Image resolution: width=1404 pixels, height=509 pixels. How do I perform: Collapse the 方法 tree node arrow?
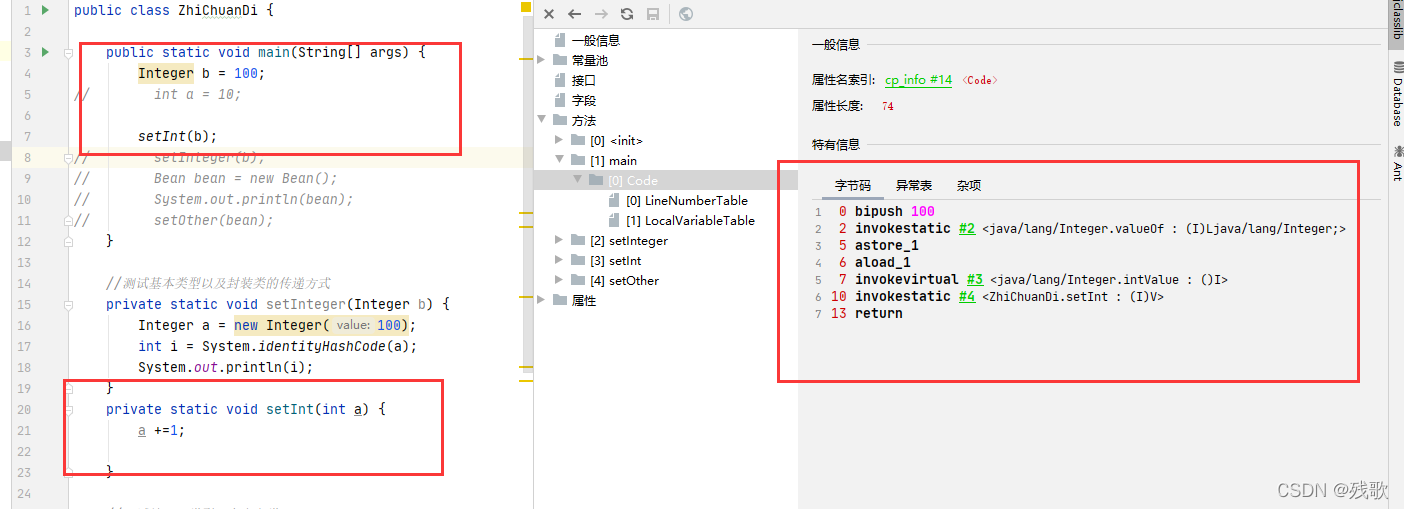541,120
